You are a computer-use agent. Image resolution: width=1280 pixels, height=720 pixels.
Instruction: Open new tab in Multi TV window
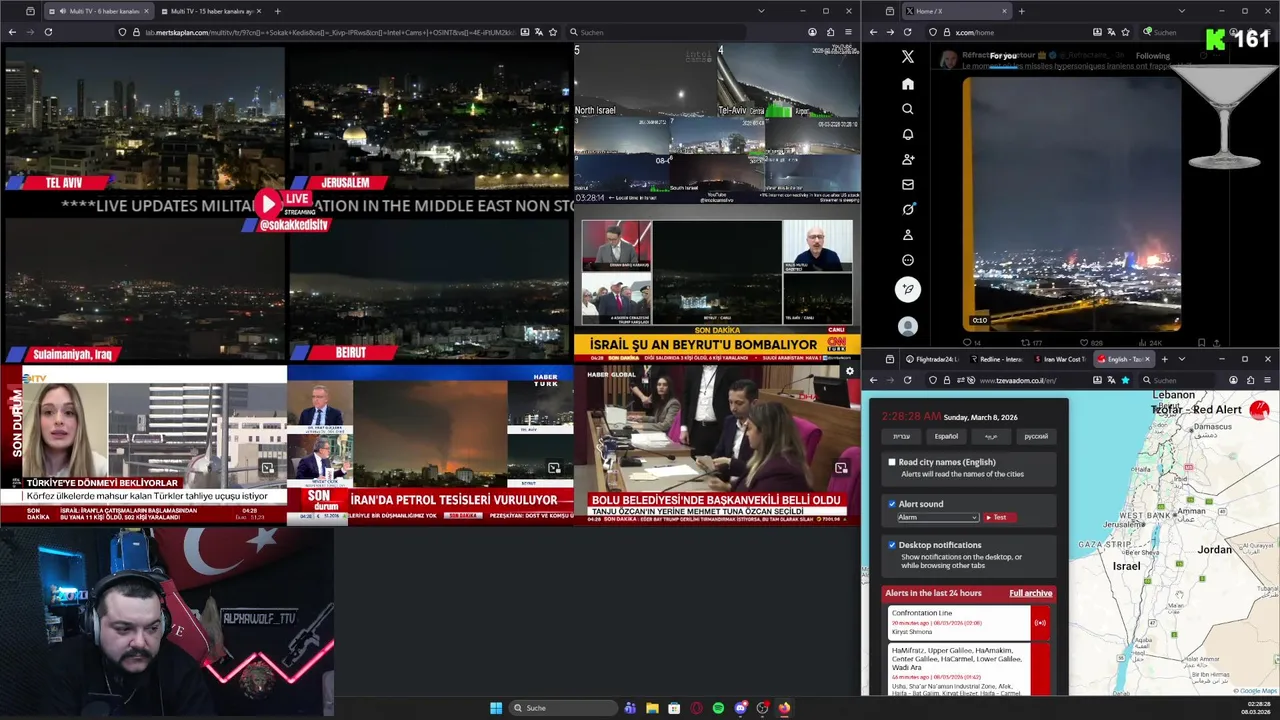click(277, 11)
